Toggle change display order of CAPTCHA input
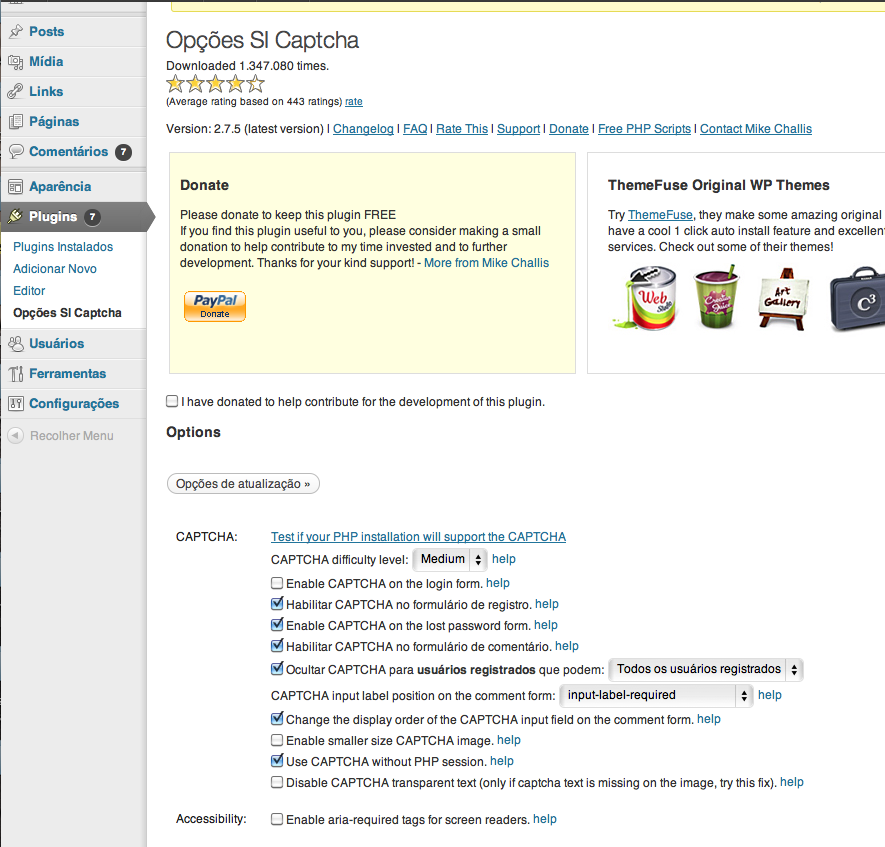 (277, 719)
